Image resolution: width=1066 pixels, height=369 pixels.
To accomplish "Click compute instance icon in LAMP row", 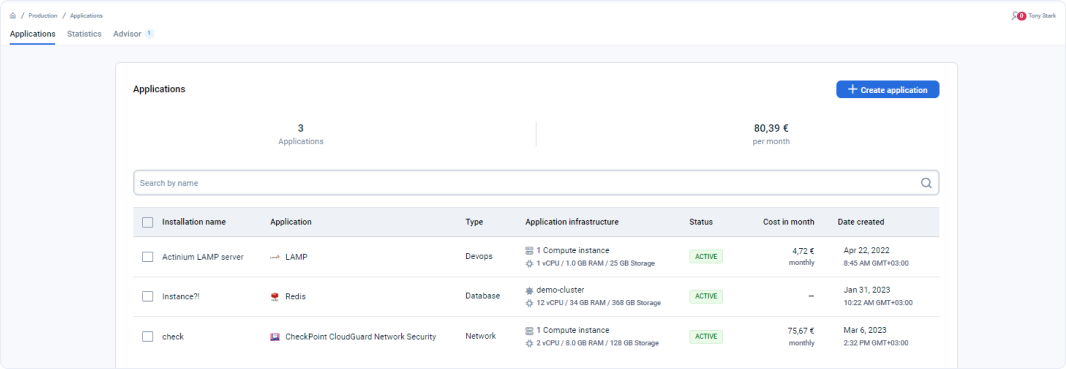I will pyautogui.click(x=530, y=251).
